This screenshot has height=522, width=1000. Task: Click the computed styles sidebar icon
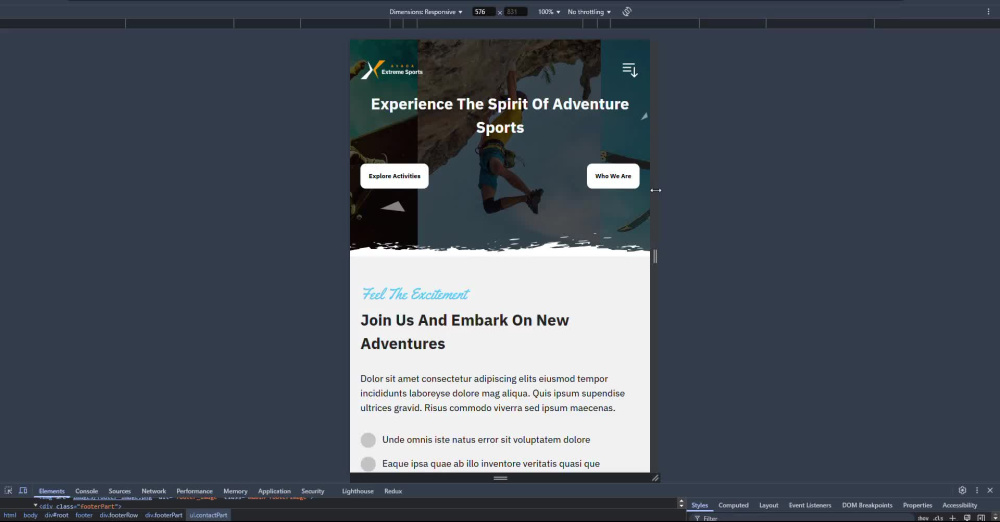(981, 518)
